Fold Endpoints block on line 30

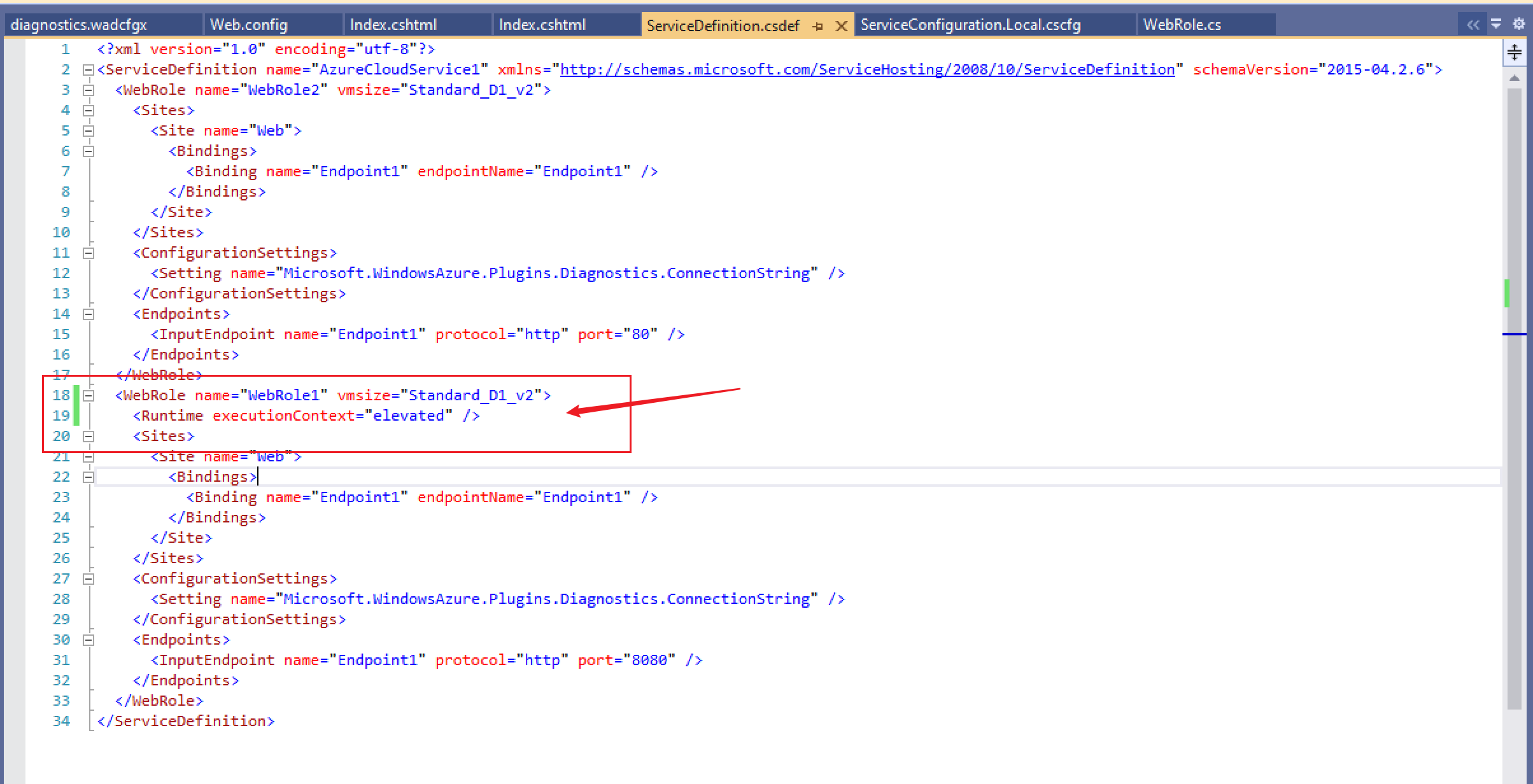pyautogui.click(x=88, y=640)
